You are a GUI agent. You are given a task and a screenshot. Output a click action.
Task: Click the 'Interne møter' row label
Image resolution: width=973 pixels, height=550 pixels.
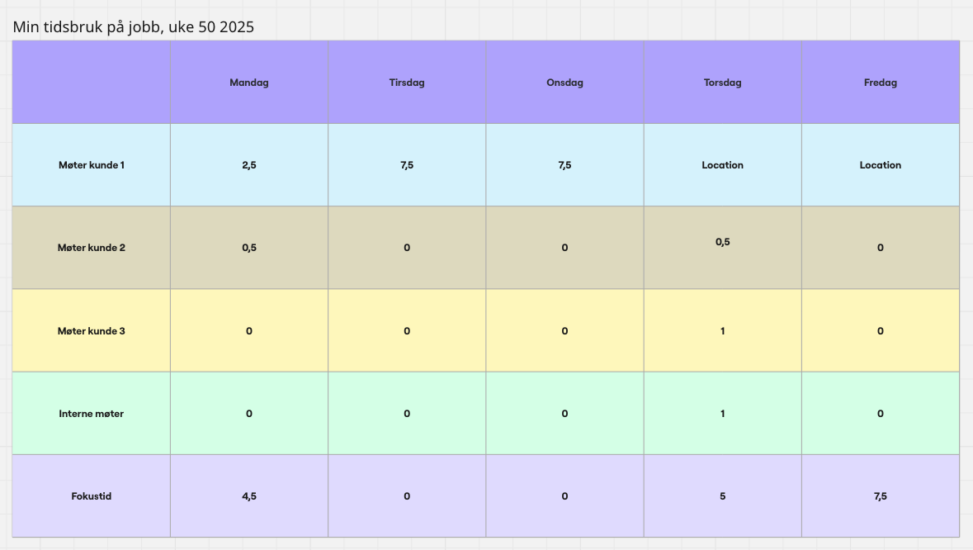(91, 414)
